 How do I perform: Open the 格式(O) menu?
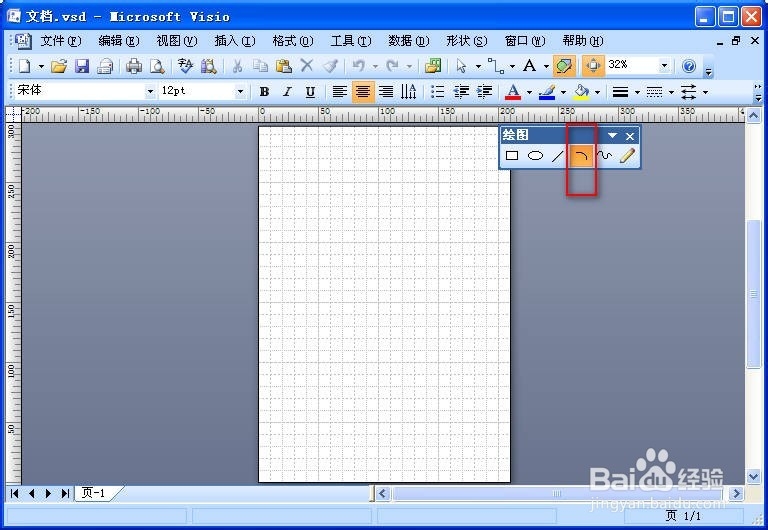click(293, 41)
